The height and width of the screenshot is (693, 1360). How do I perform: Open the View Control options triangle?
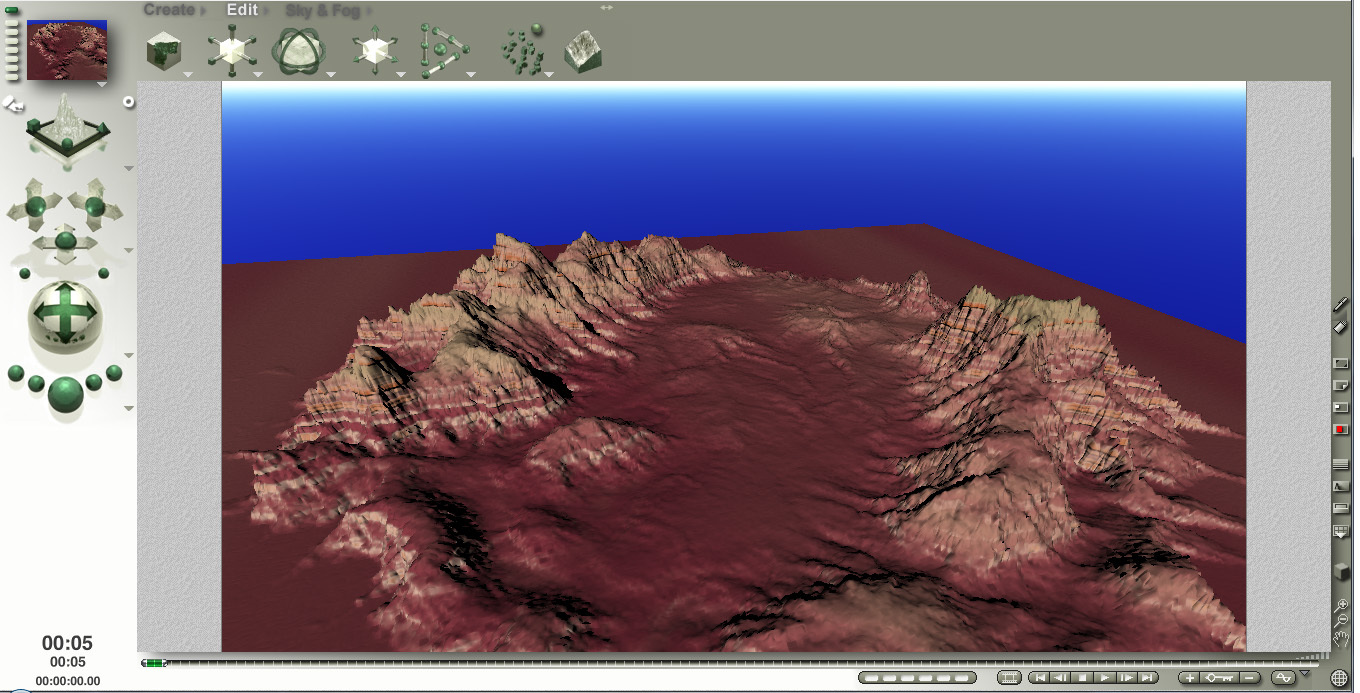point(129,168)
